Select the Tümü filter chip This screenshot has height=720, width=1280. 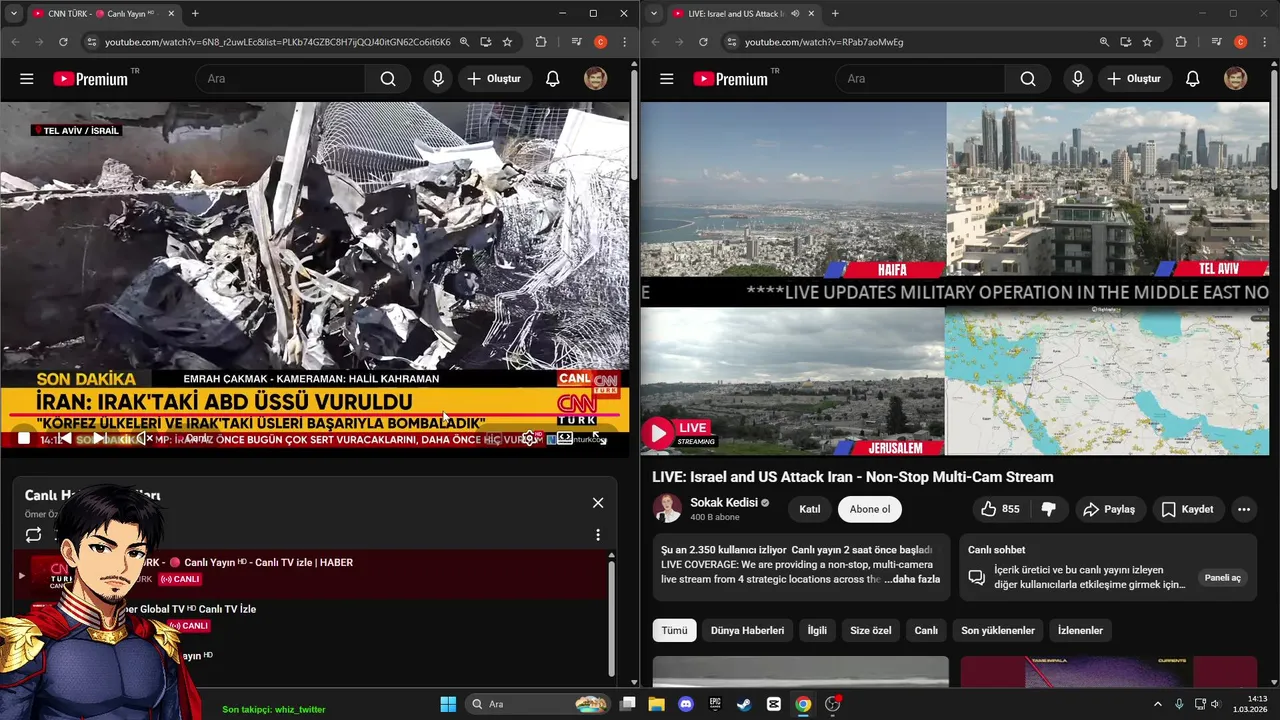(x=675, y=630)
